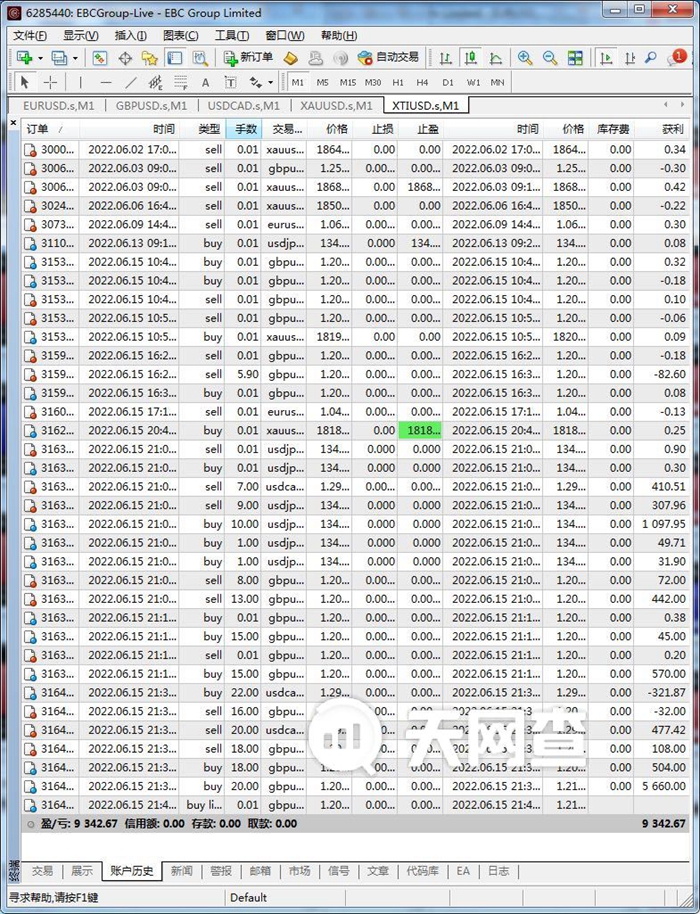Expand the profiles dropdown arrow
This screenshot has height=914, width=700.
(76, 58)
